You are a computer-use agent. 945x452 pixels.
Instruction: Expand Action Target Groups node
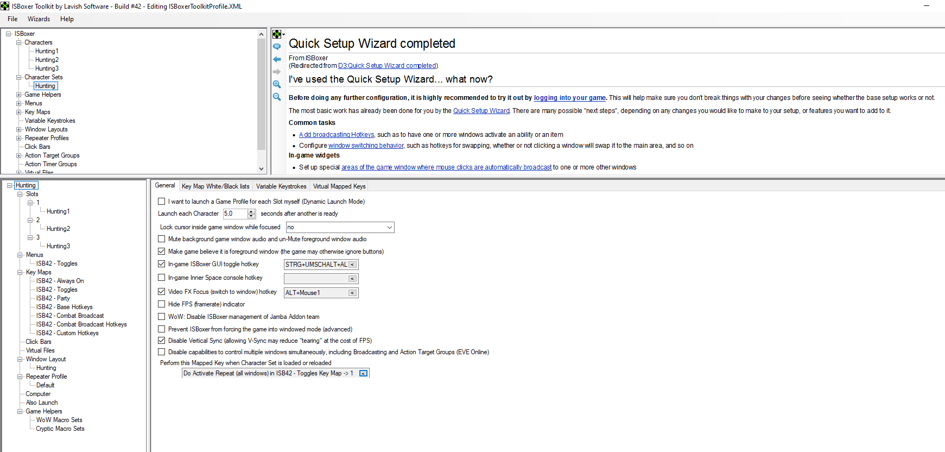click(19, 155)
